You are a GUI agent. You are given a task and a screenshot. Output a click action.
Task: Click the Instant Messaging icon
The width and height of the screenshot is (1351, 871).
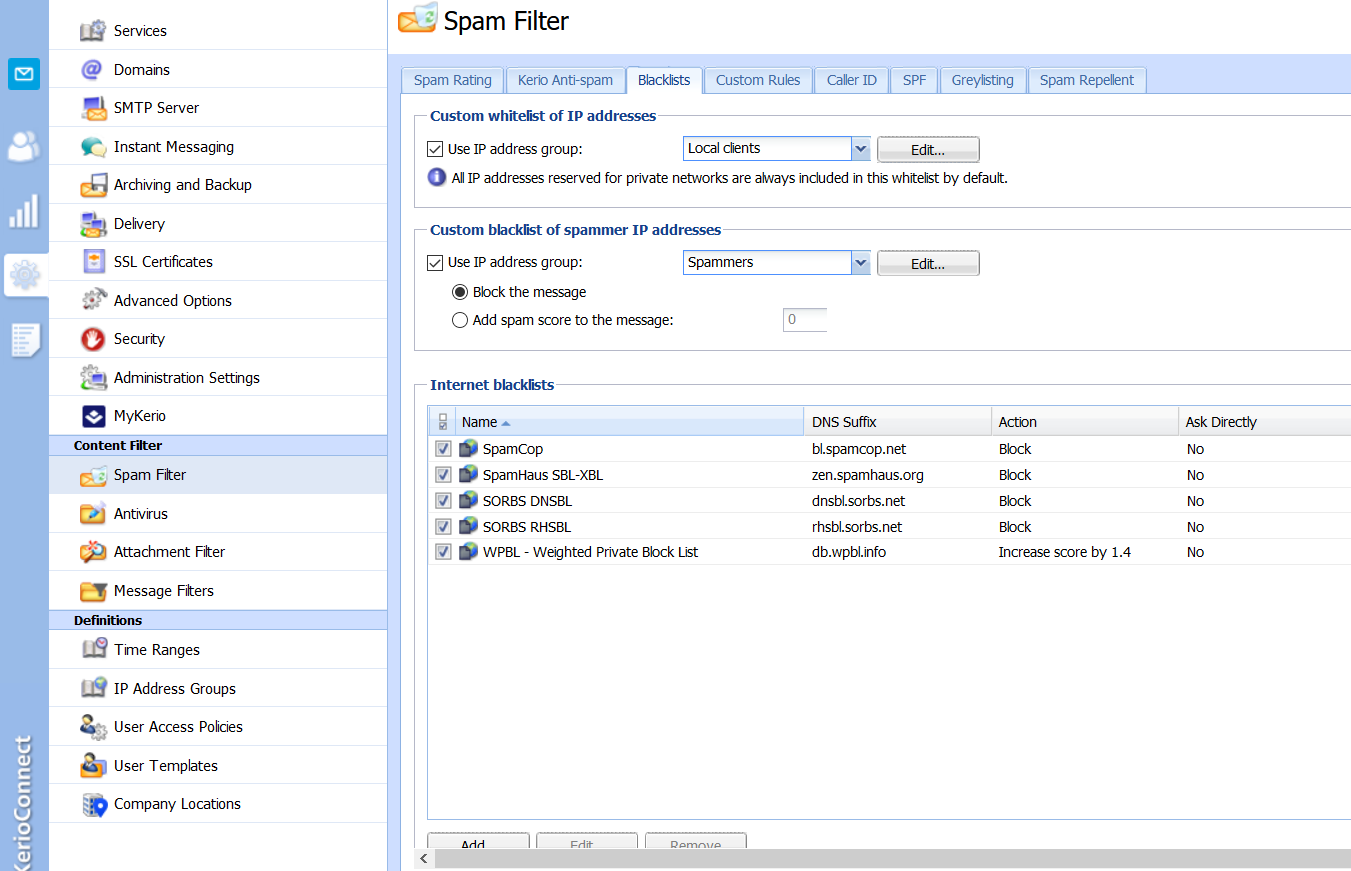point(94,147)
